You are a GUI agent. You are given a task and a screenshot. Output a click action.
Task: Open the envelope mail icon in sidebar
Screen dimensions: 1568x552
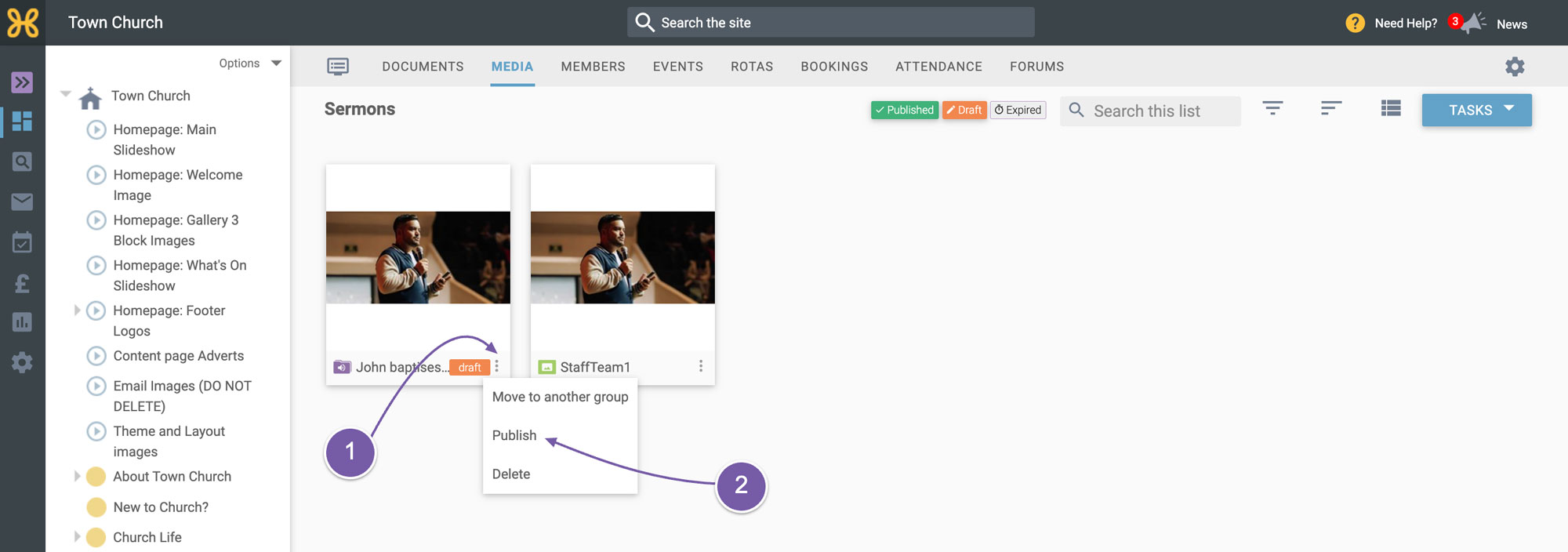tap(22, 202)
